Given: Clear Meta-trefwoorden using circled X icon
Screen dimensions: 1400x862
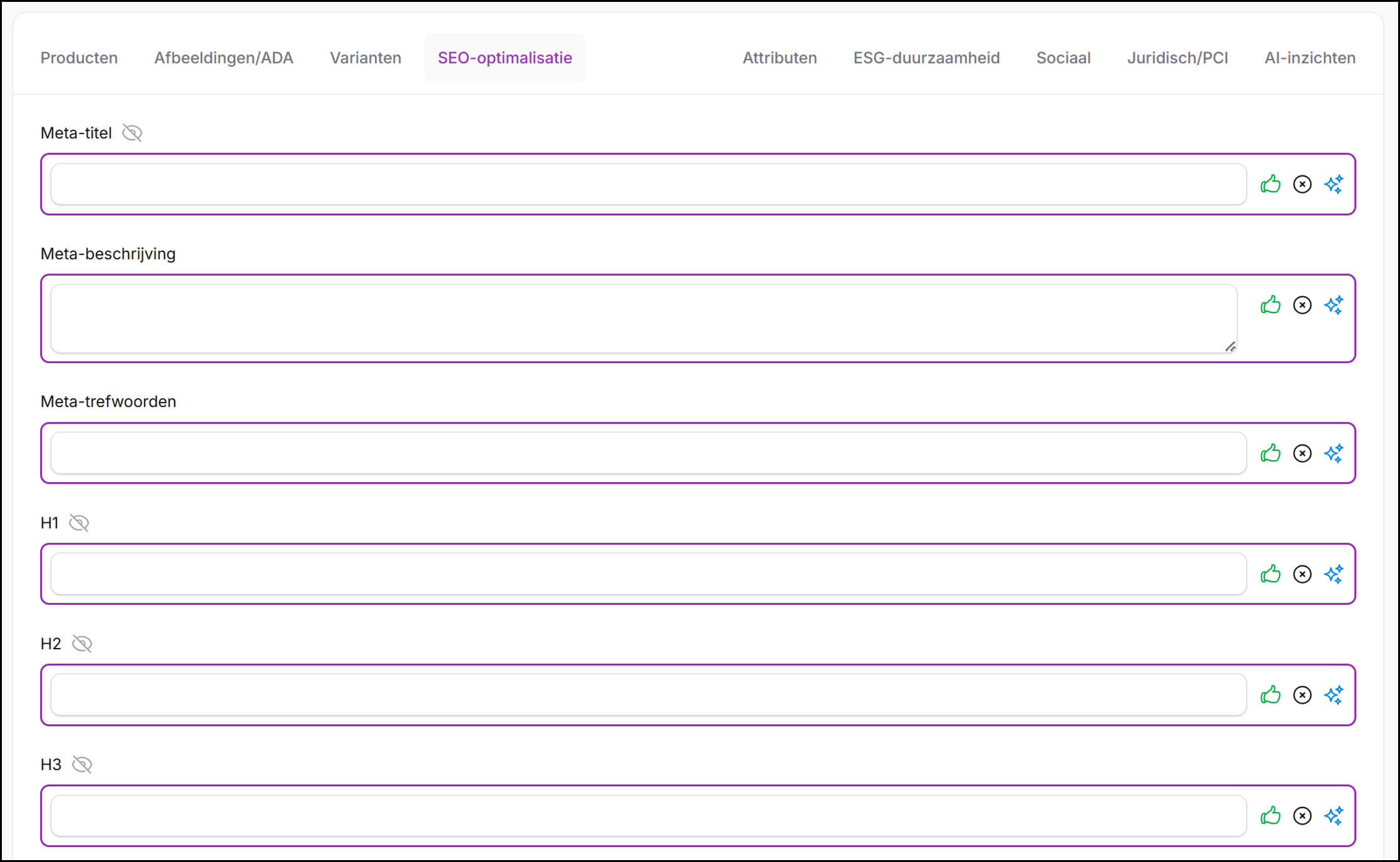Looking at the screenshot, I should (x=1302, y=453).
